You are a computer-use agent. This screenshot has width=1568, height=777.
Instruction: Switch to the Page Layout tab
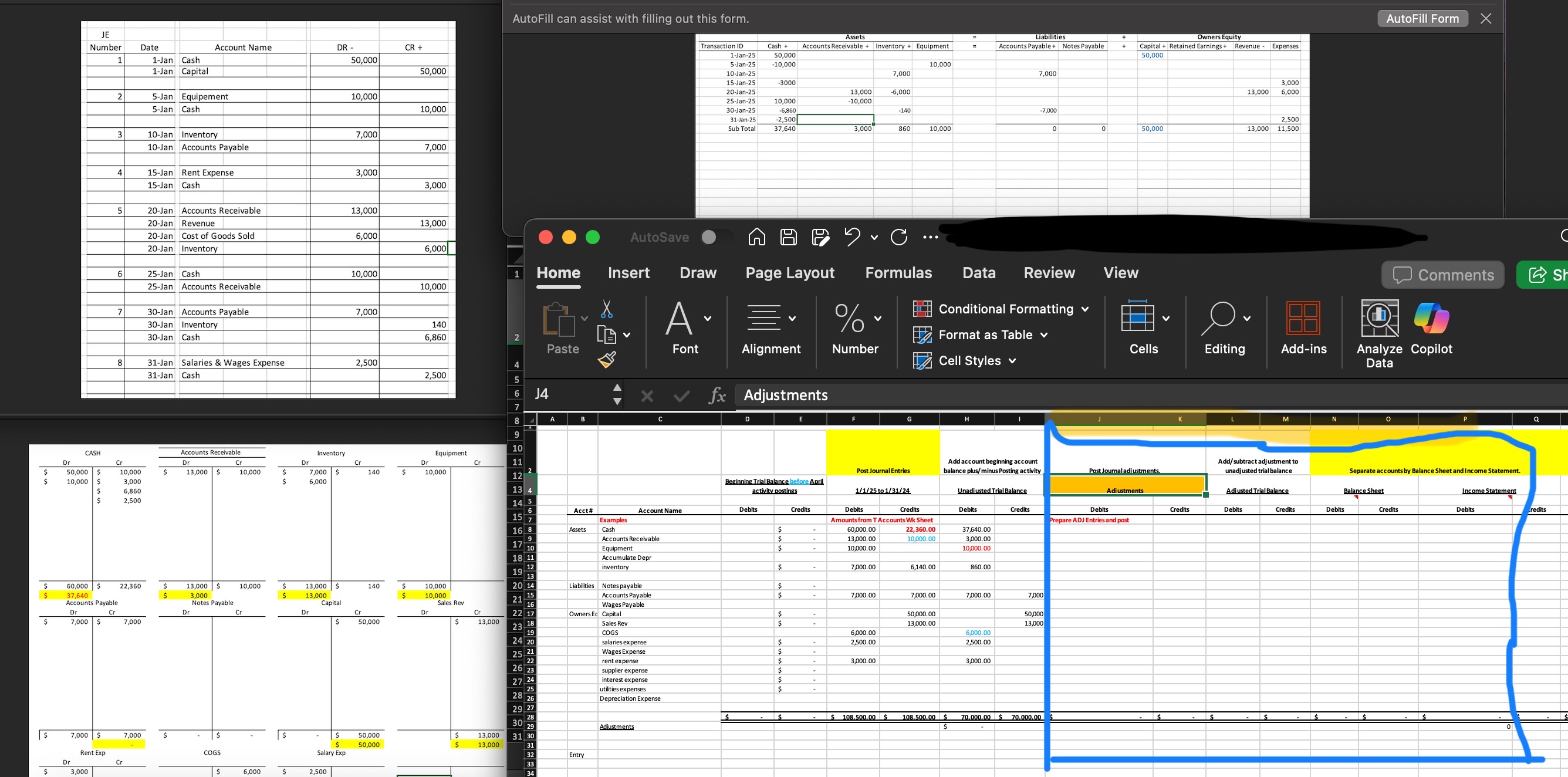click(789, 273)
